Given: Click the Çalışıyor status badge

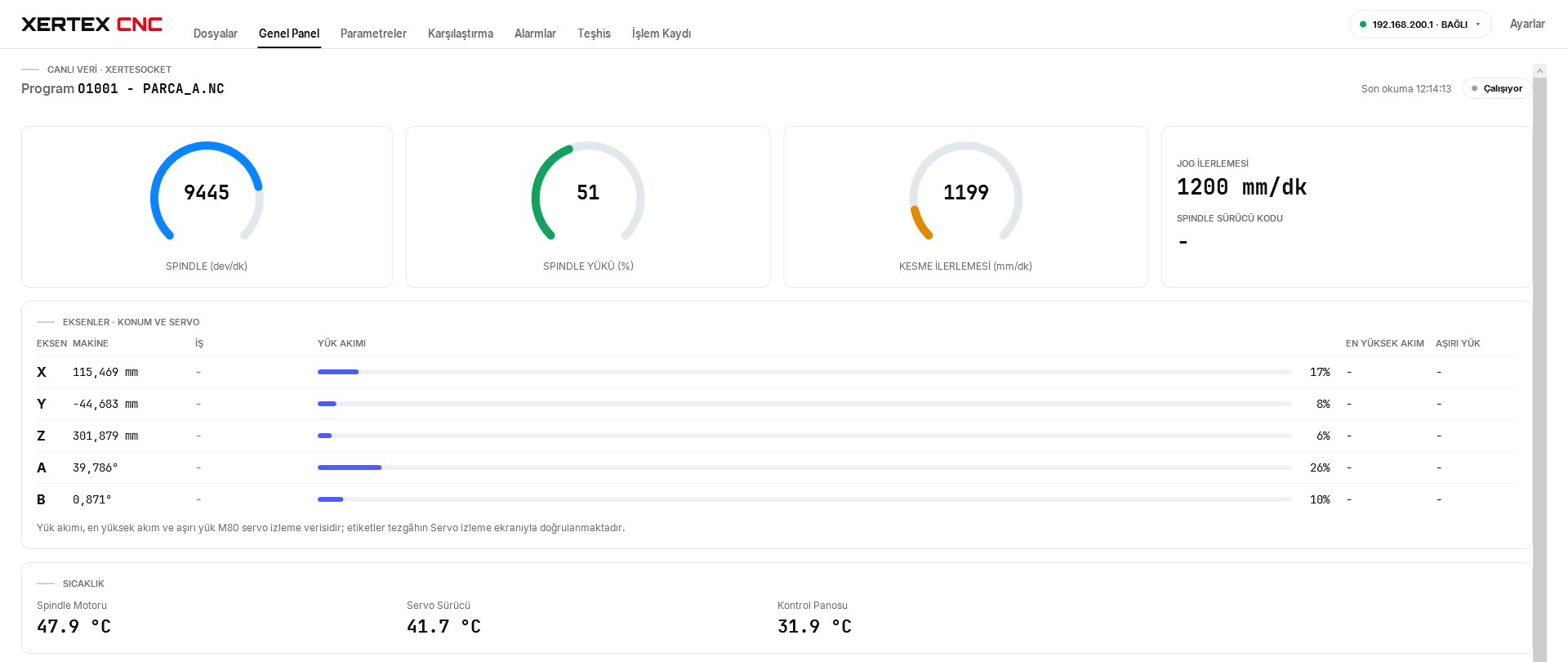Looking at the screenshot, I should [1497, 88].
